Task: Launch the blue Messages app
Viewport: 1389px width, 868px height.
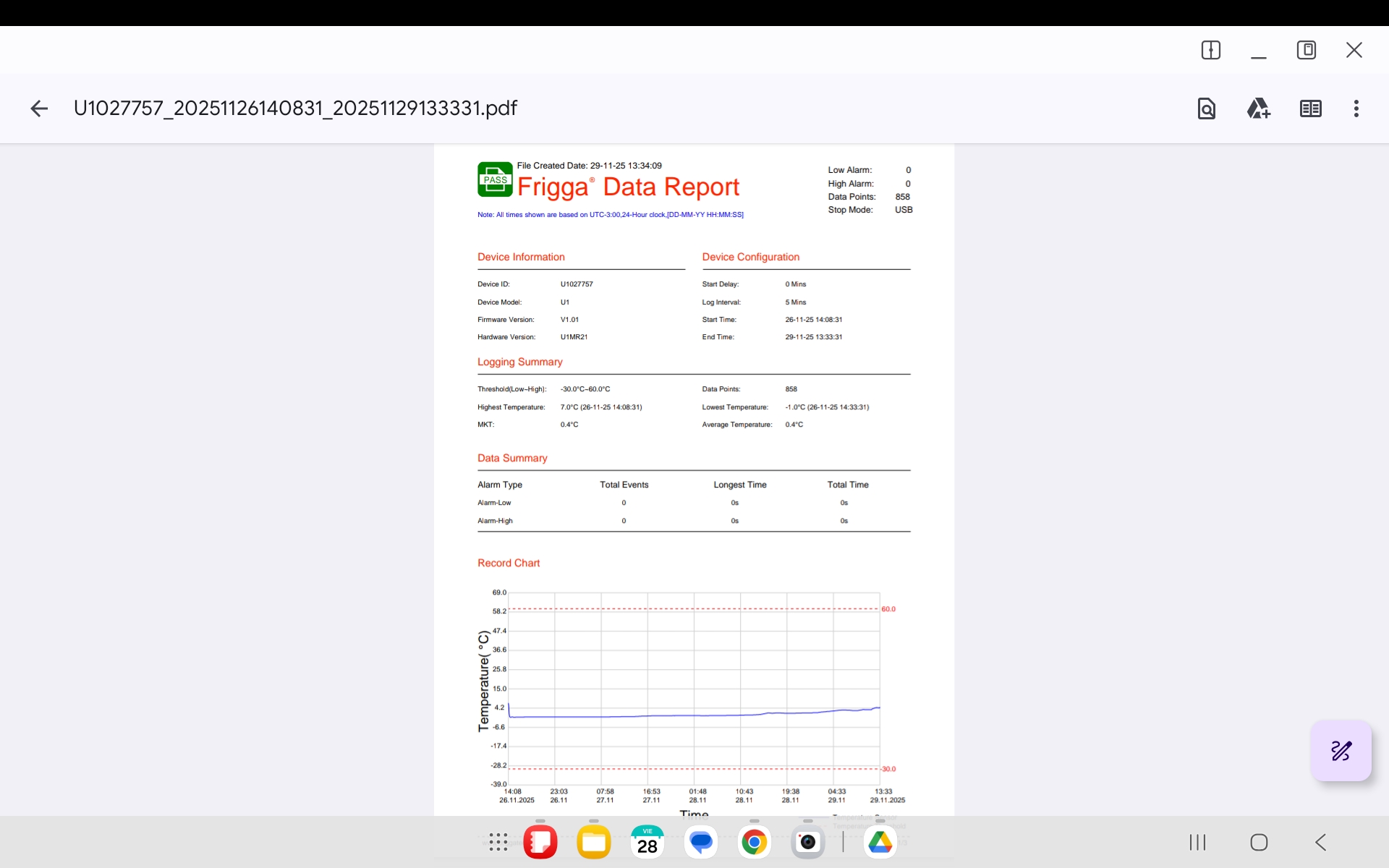Action: pos(700,842)
